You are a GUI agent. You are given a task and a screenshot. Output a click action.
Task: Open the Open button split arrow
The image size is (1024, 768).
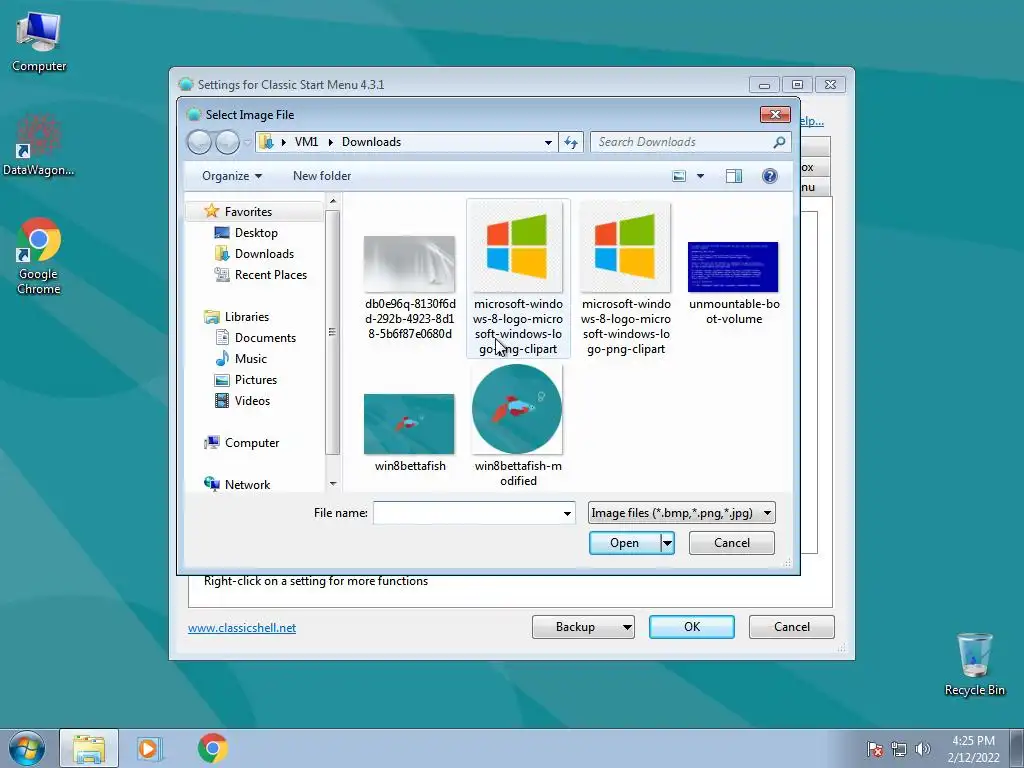pos(667,543)
